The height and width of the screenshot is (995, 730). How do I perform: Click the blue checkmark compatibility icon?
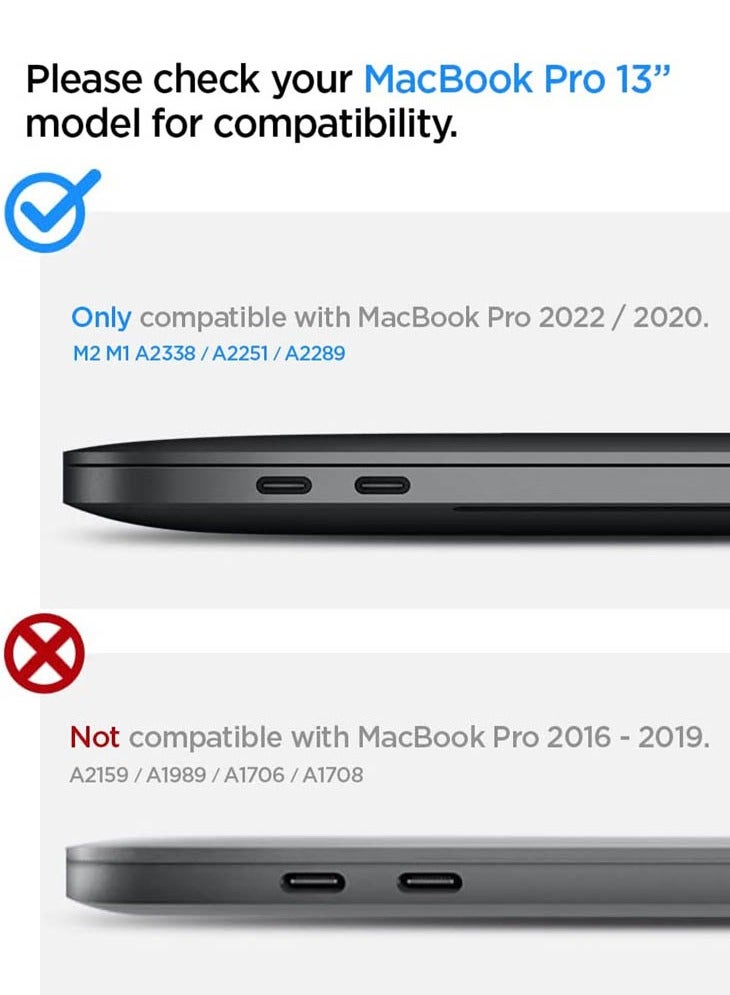click(x=52, y=211)
